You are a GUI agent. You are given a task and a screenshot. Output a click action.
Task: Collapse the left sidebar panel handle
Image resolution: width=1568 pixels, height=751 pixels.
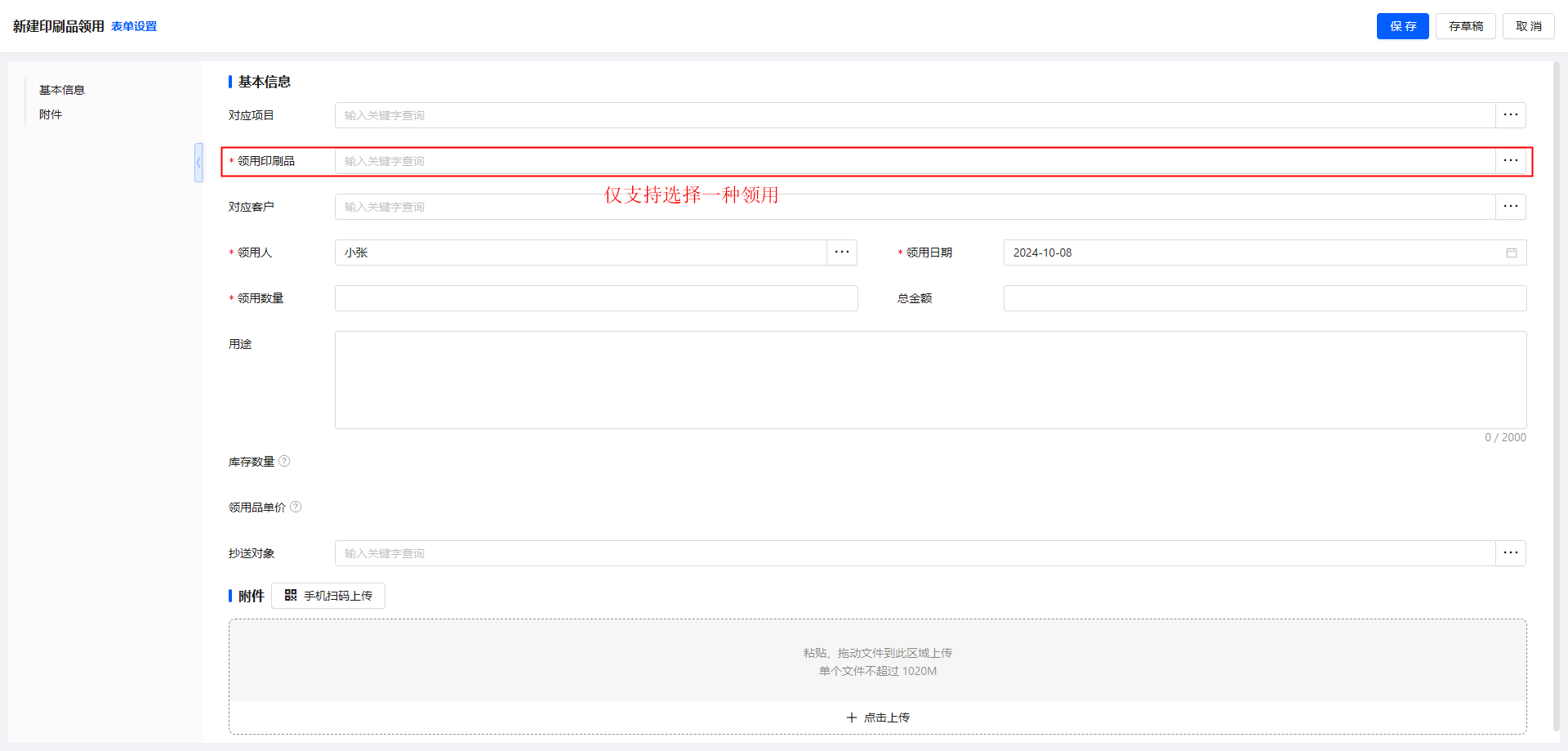pyautogui.click(x=198, y=163)
